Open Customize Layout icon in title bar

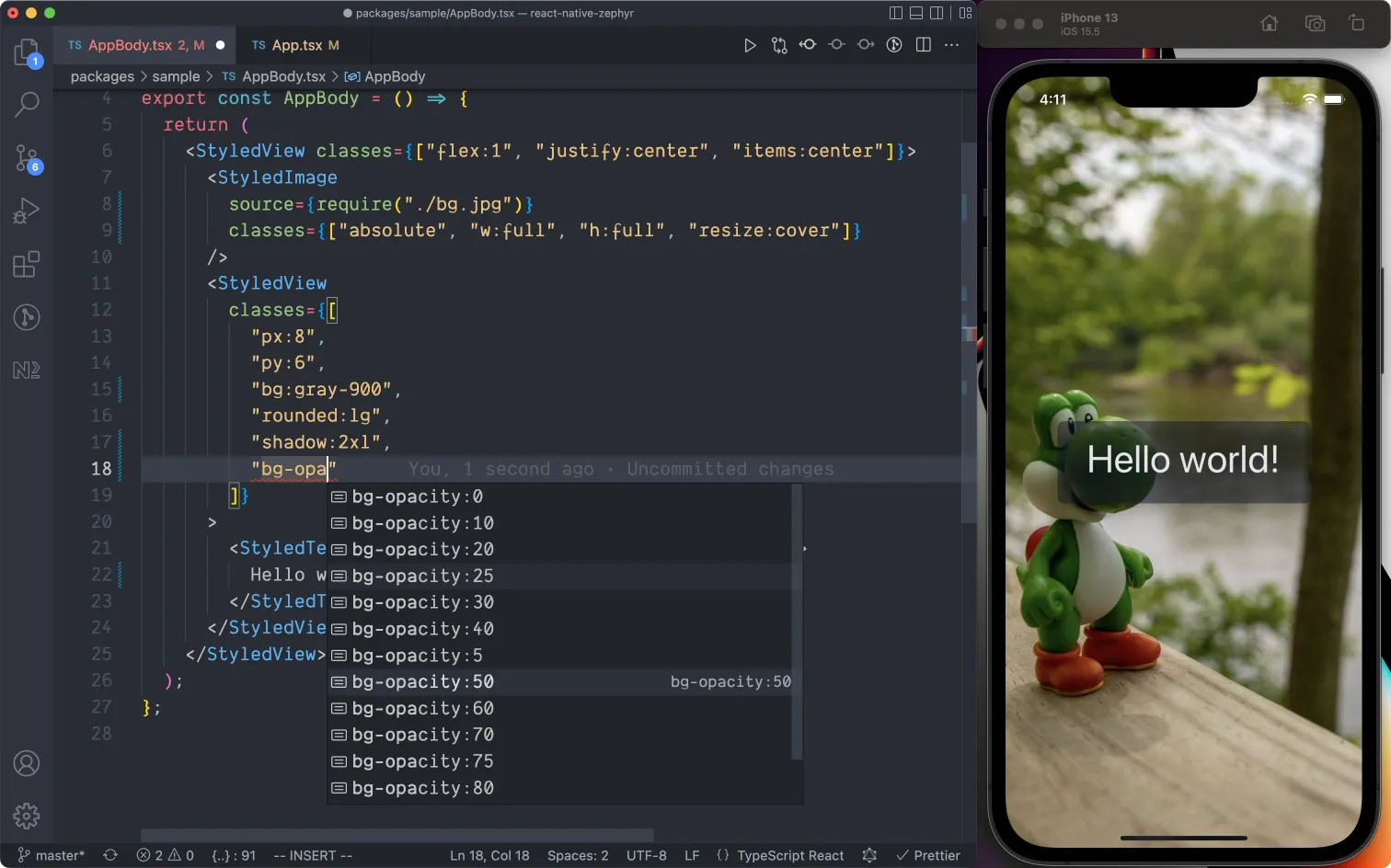(965, 13)
